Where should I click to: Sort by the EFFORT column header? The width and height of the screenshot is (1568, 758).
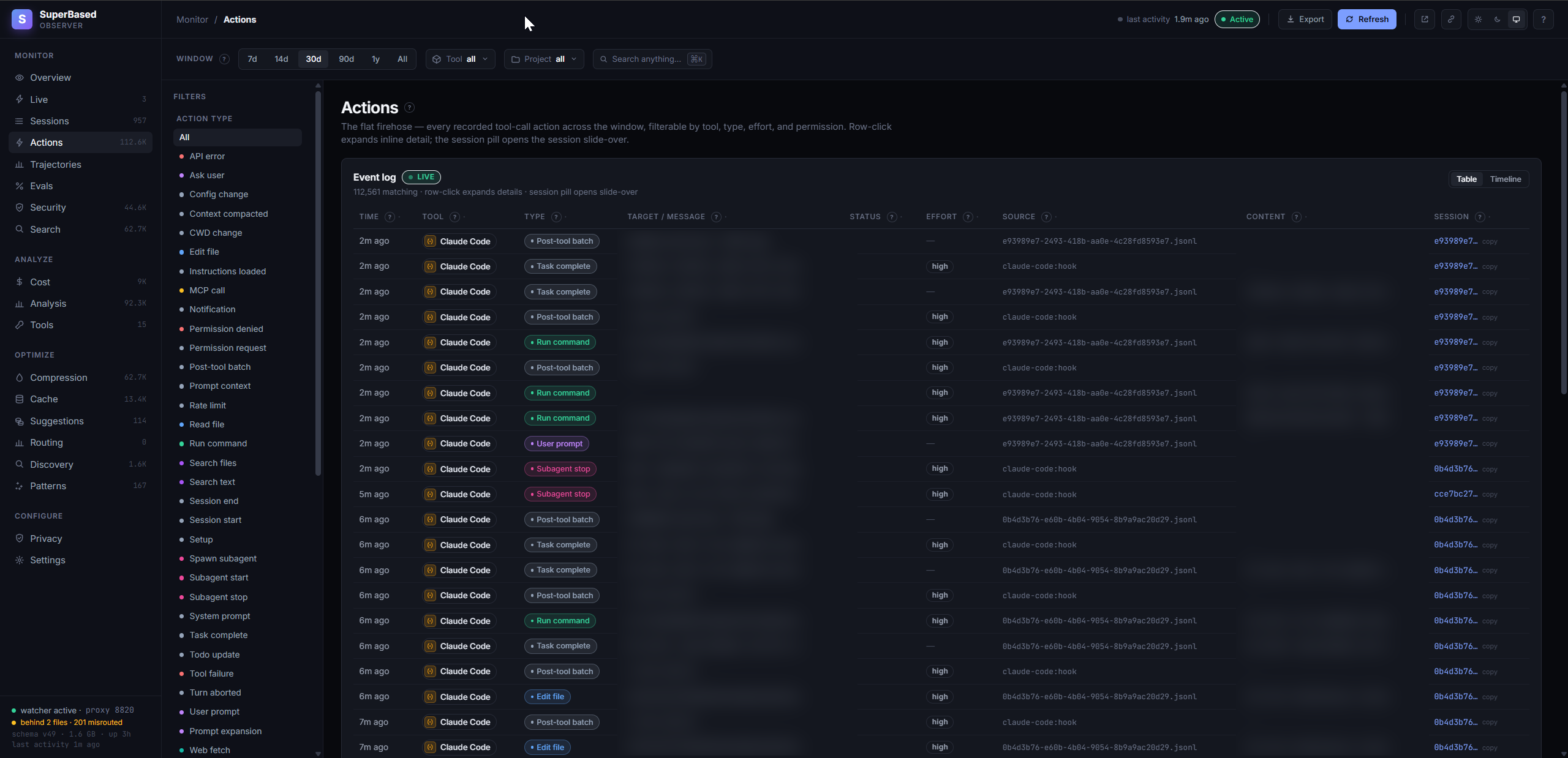tap(941, 217)
